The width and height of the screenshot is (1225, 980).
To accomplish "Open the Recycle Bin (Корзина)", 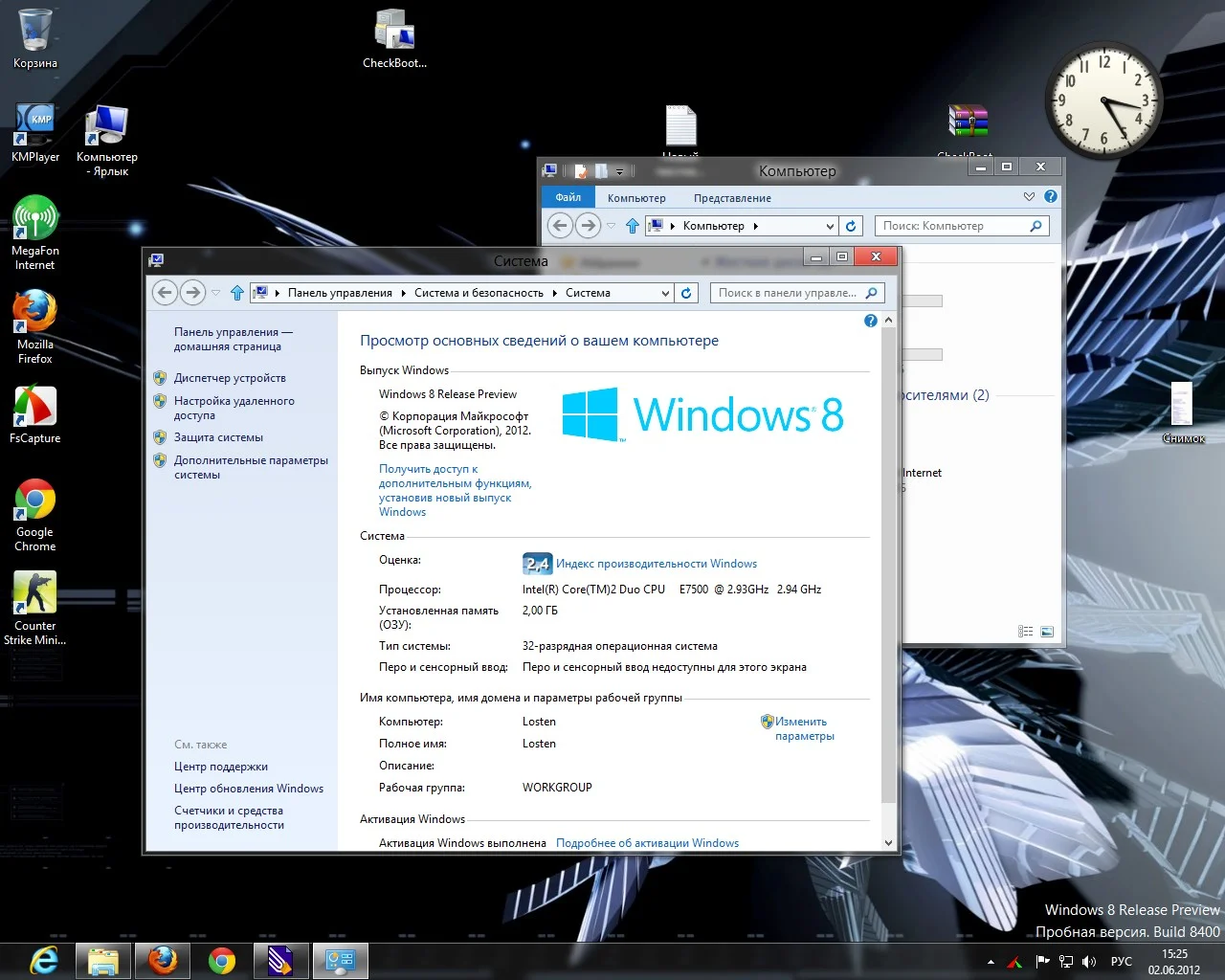I will point(35,32).
